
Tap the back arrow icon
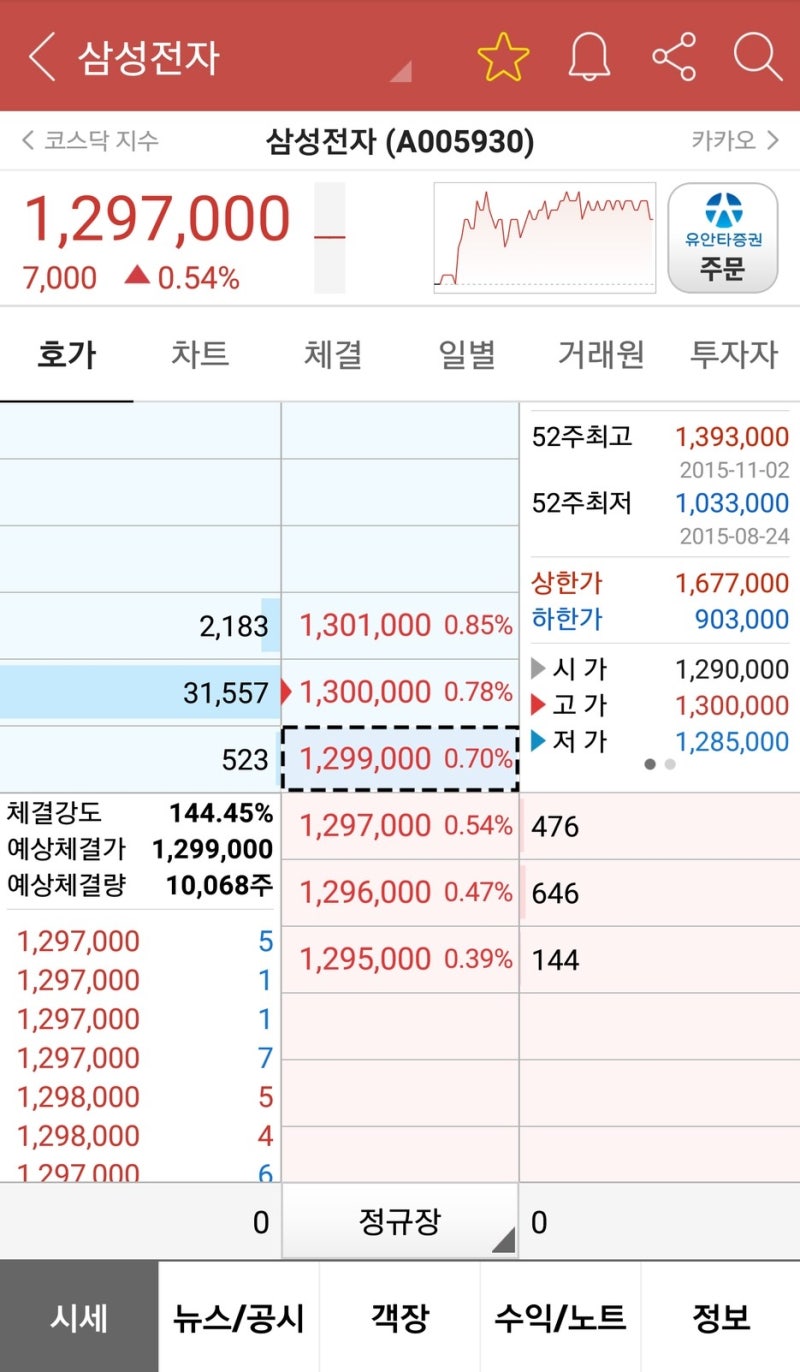pos(42,57)
